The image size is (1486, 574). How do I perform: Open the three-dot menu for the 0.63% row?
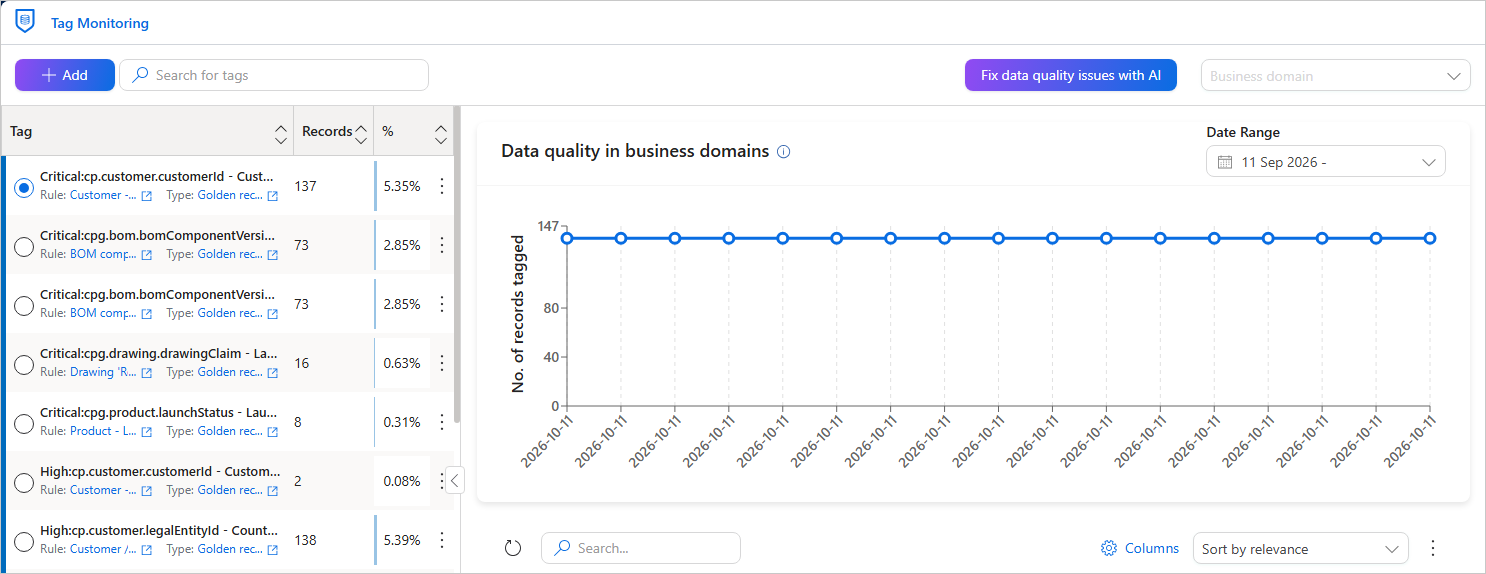tap(442, 363)
